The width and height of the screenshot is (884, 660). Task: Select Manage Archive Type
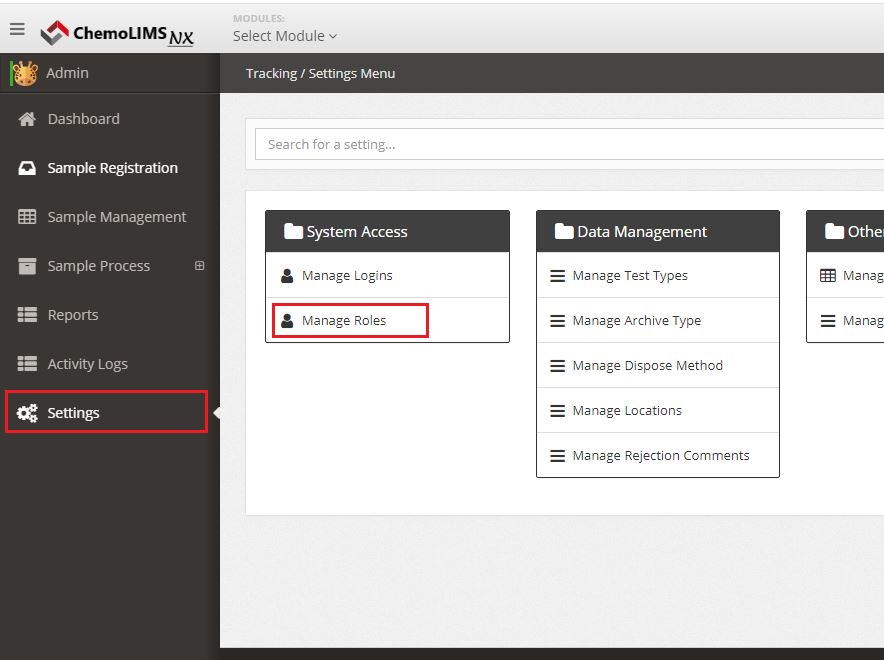(x=636, y=321)
